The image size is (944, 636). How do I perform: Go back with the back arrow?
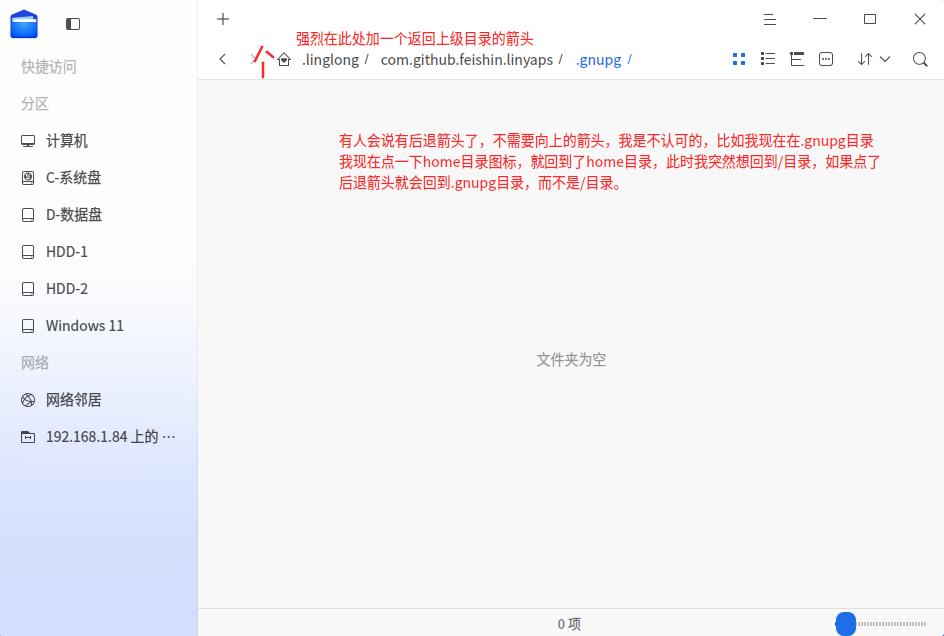223,59
